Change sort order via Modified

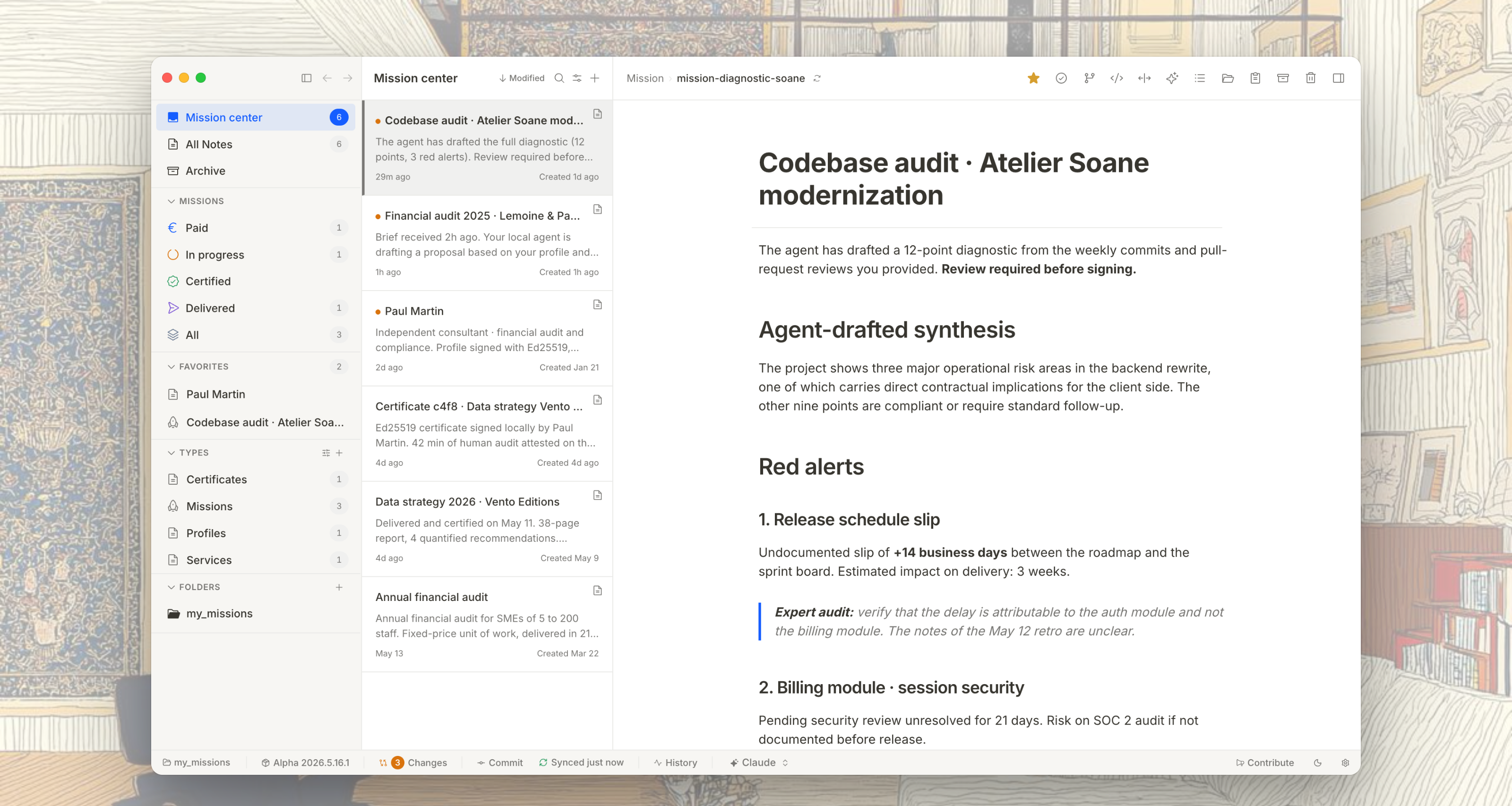(521, 78)
